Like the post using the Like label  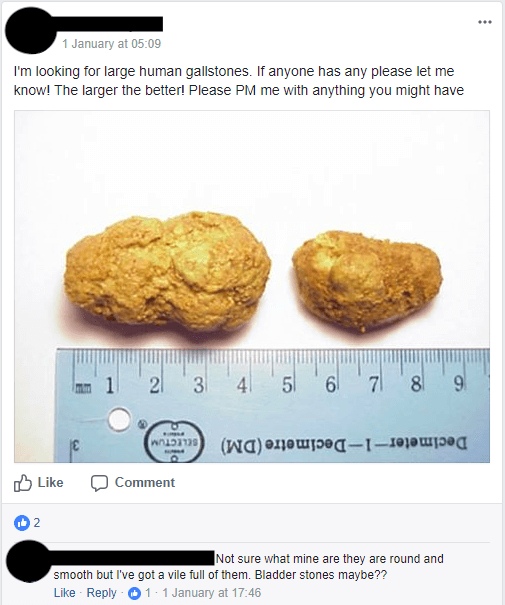pyautogui.click(x=50, y=483)
